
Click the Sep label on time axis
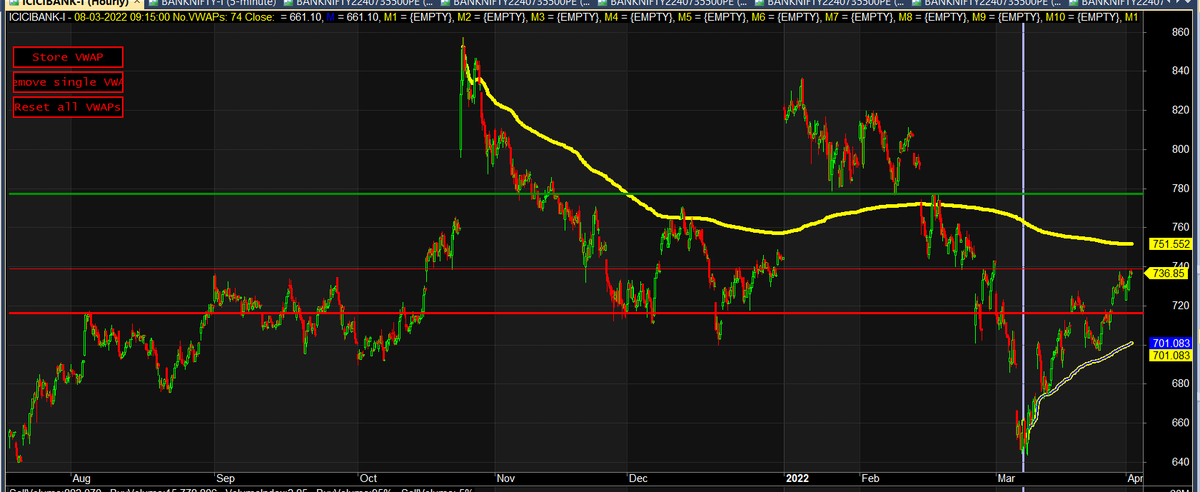[x=227, y=479]
